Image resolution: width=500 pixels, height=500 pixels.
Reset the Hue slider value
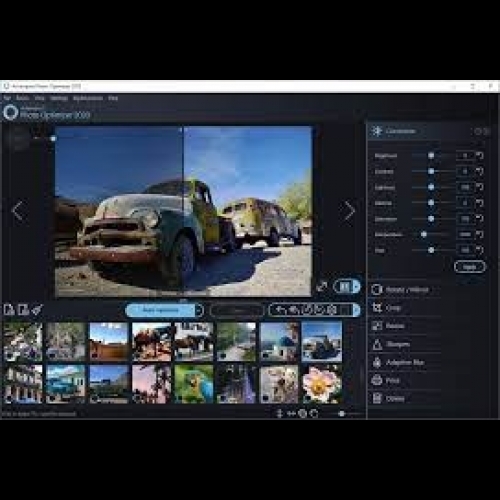(480, 250)
